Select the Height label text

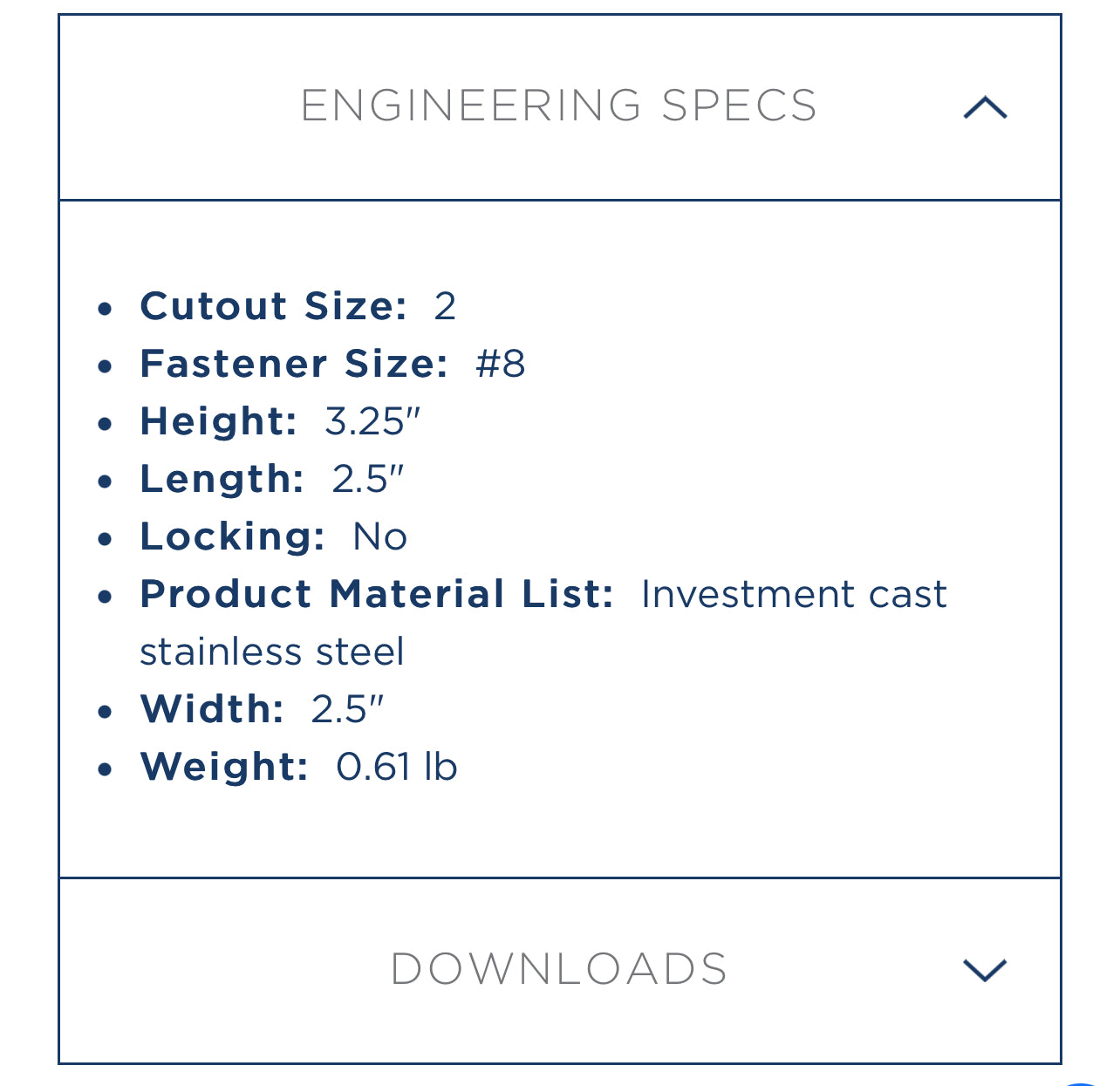coord(218,421)
